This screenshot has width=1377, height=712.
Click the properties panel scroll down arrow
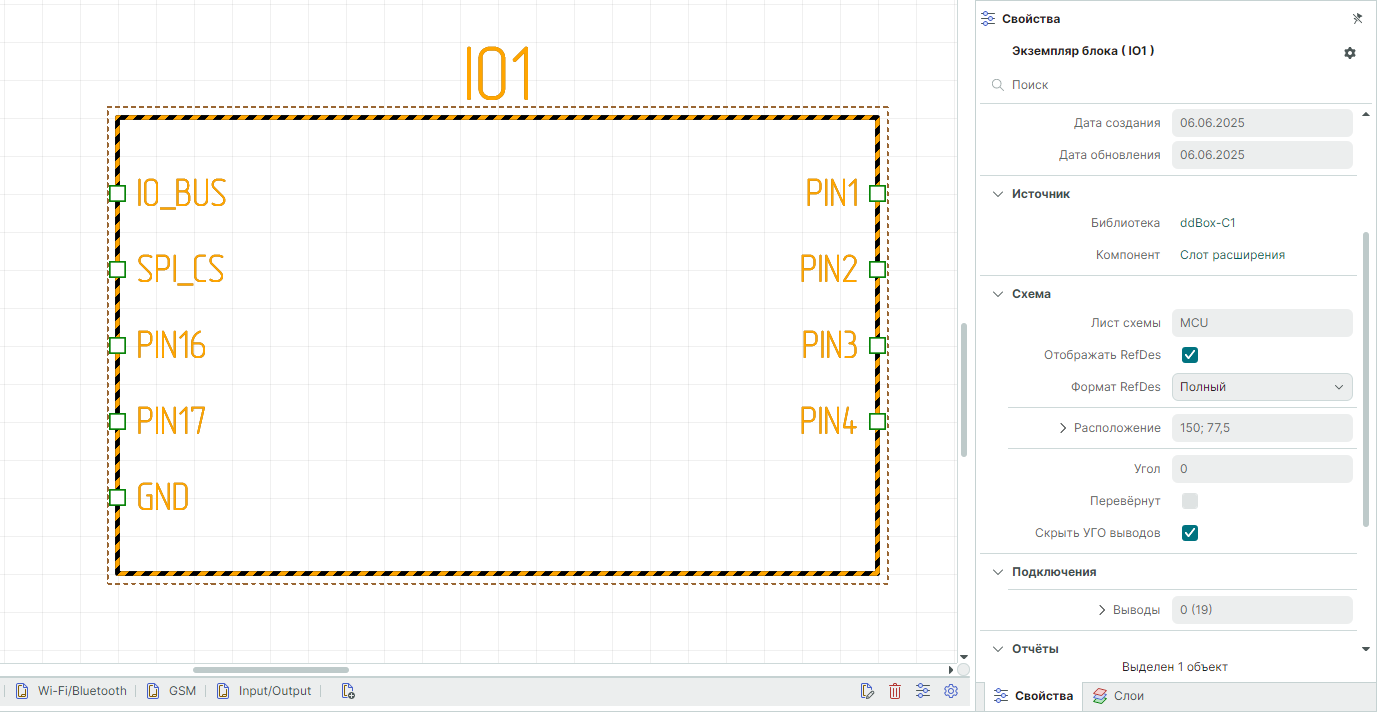pyautogui.click(x=1366, y=649)
